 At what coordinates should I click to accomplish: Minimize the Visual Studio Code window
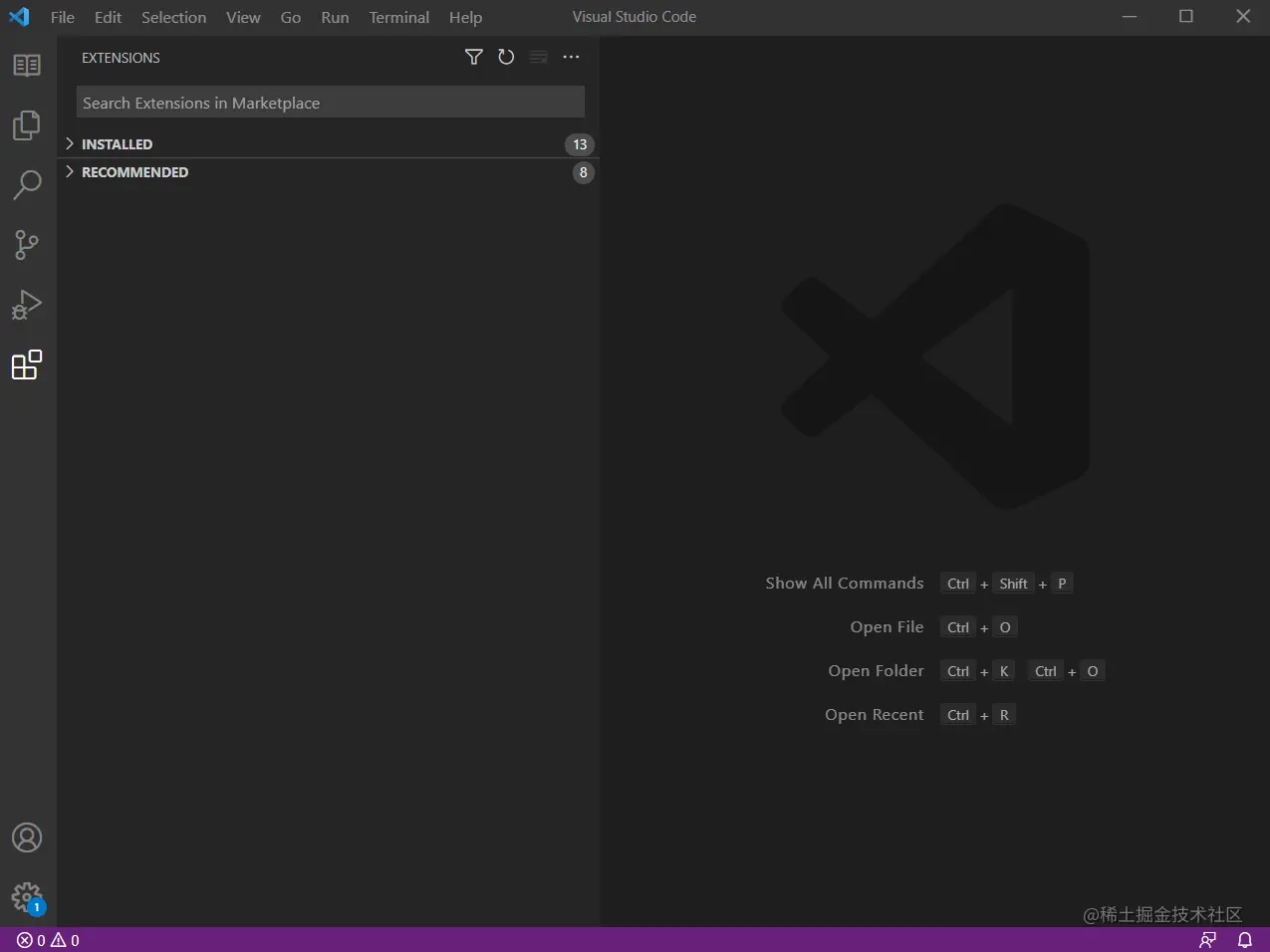[x=1130, y=17]
